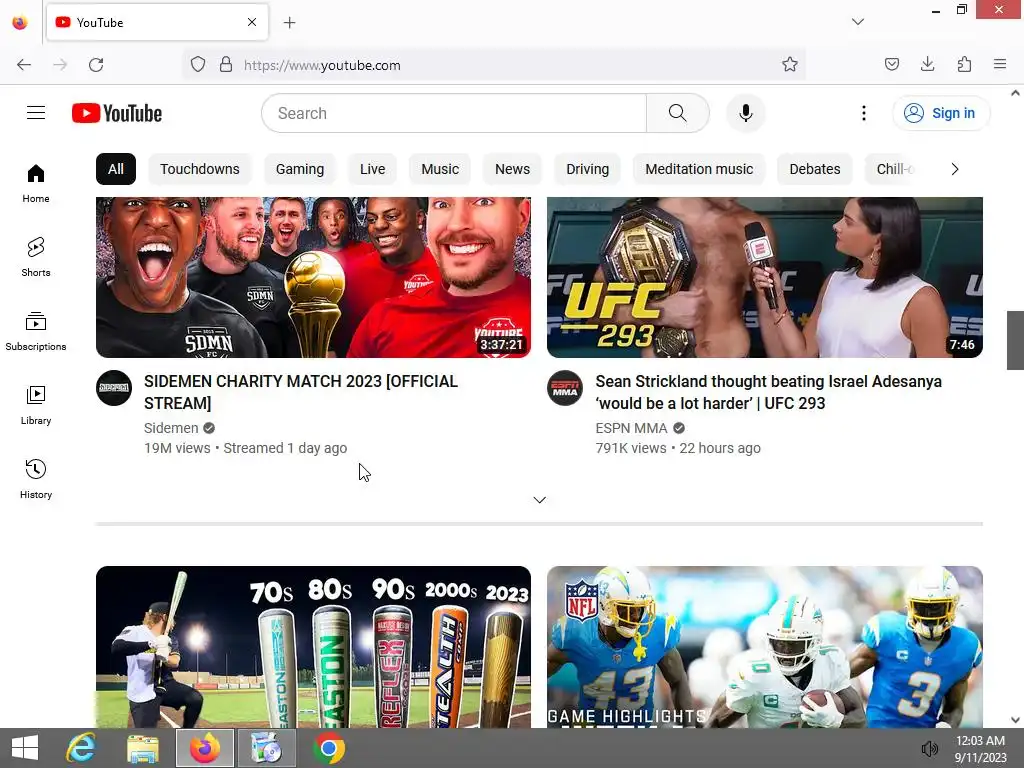Viewport: 1024px width, 768px height.
Task: Close the YouTube tab
Action: coord(252,22)
